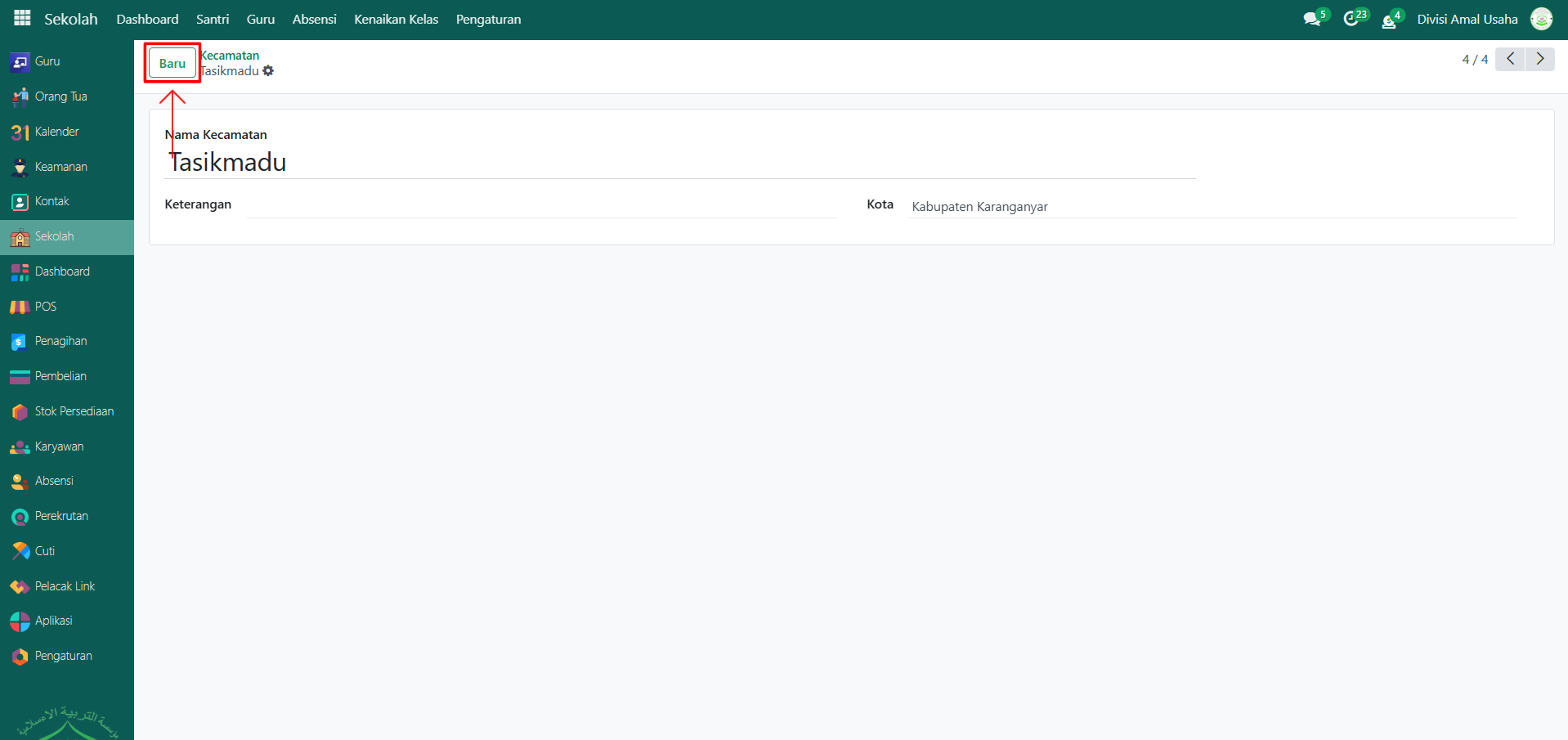Open Perekrutan app in sidebar

(61, 516)
